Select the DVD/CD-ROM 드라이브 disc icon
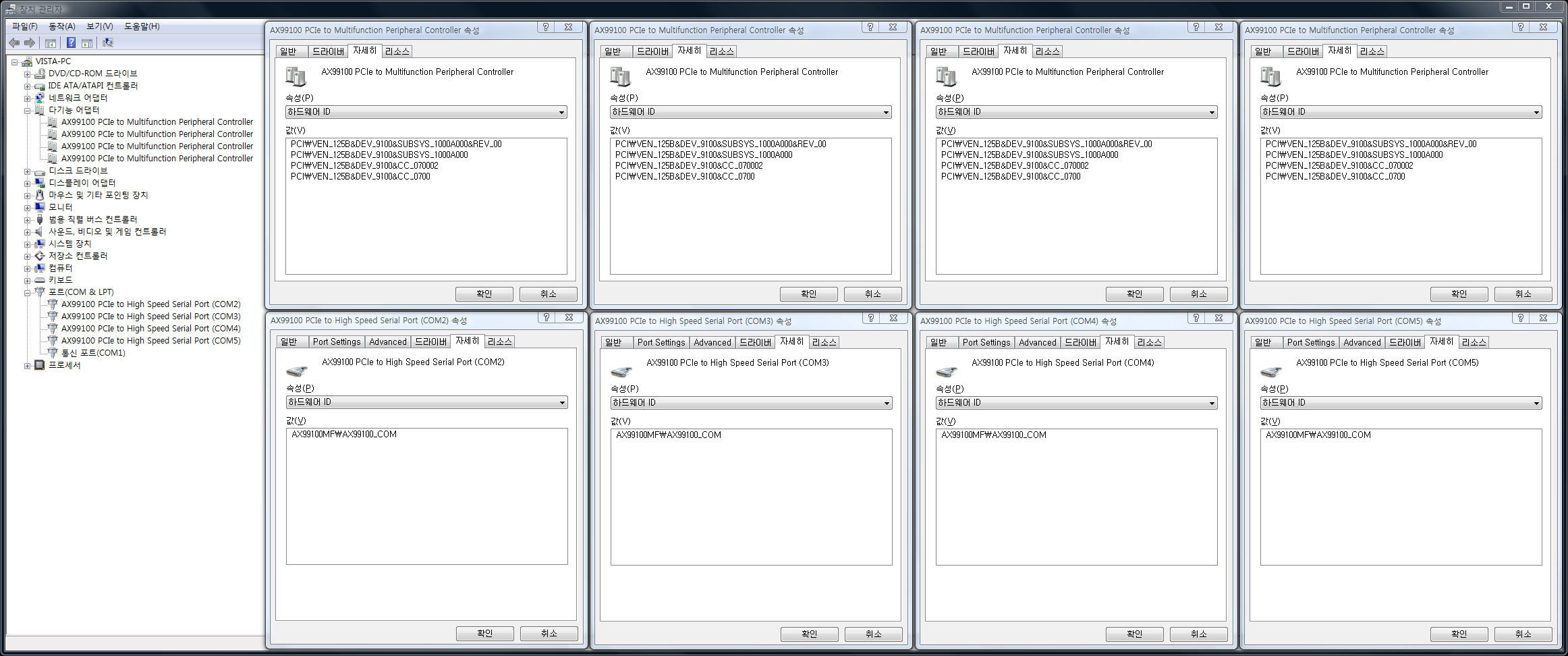This screenshot has width=1568, height=656. coord(40,74)
